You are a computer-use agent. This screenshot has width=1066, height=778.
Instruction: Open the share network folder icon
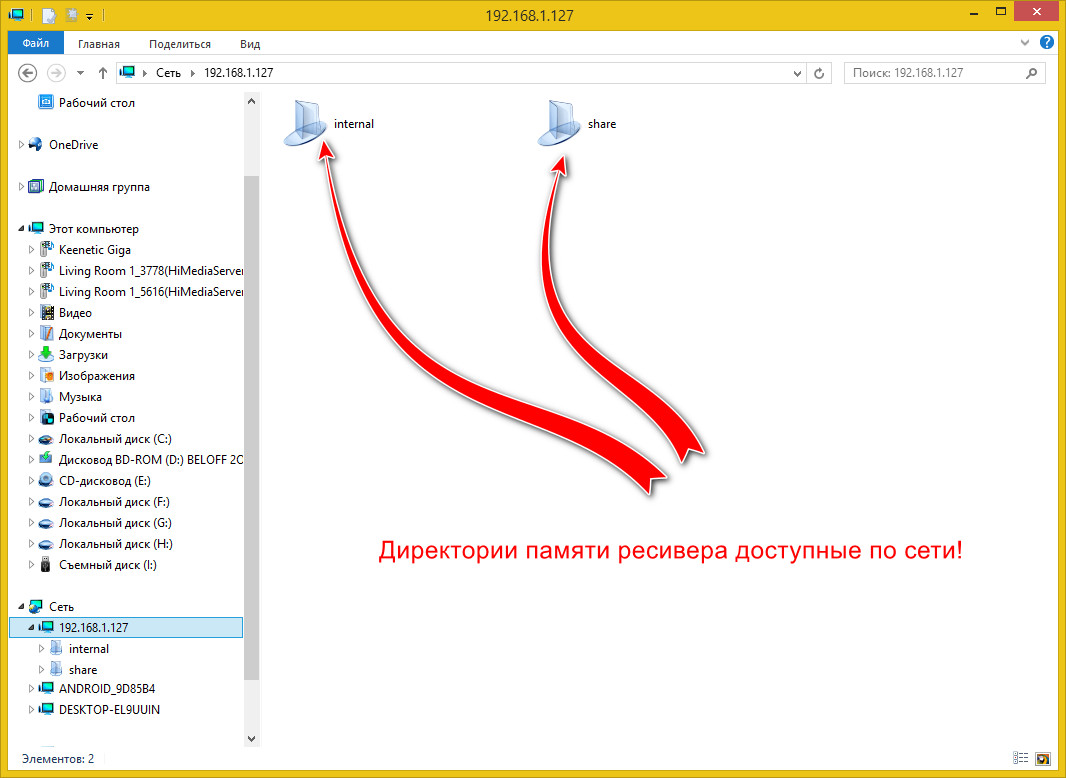tap(559, 123)
